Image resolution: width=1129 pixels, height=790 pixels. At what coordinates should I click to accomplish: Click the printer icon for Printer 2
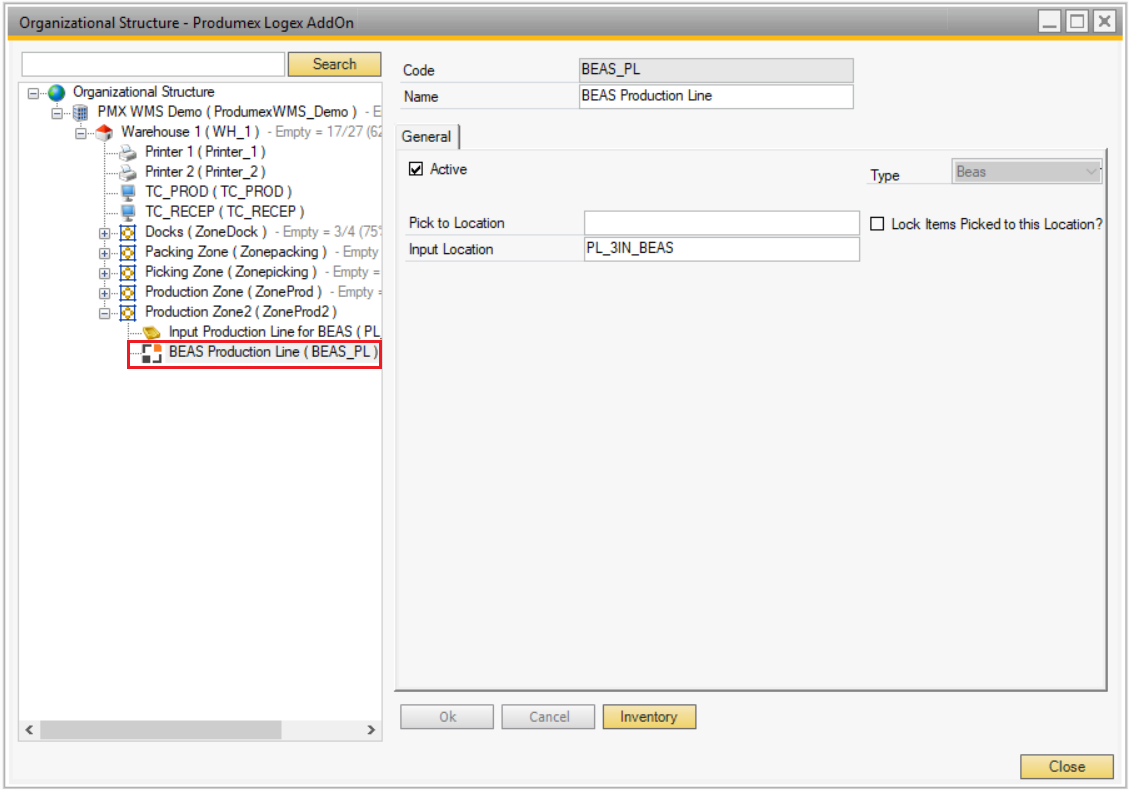(x=128, y=173)
